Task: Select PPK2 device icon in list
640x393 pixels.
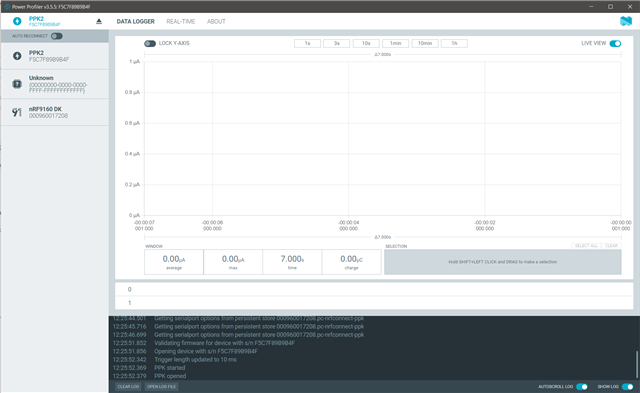Action: (x=17, y=56)
